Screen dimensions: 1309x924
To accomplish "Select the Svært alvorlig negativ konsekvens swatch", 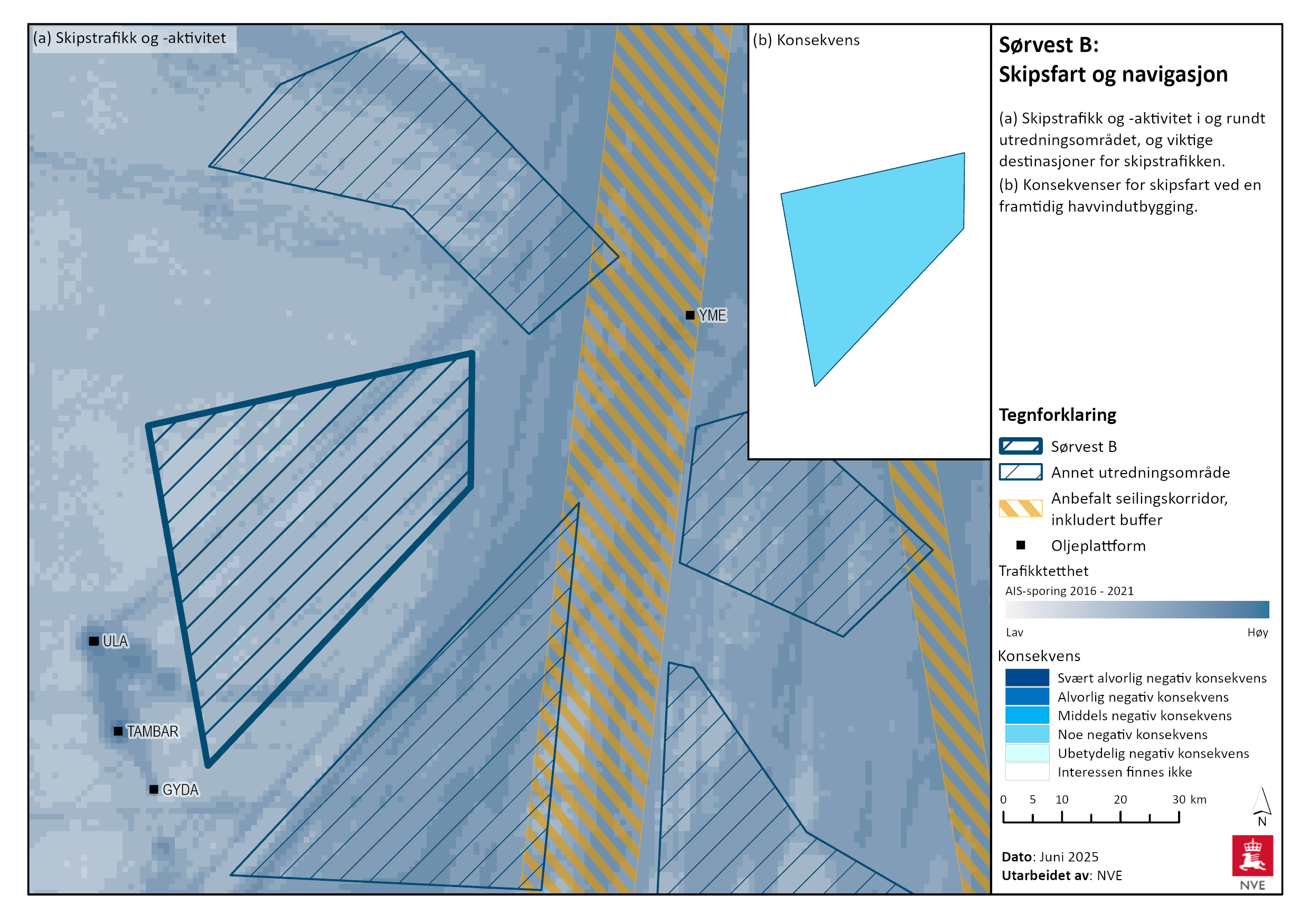I will tap(1028, 678).
